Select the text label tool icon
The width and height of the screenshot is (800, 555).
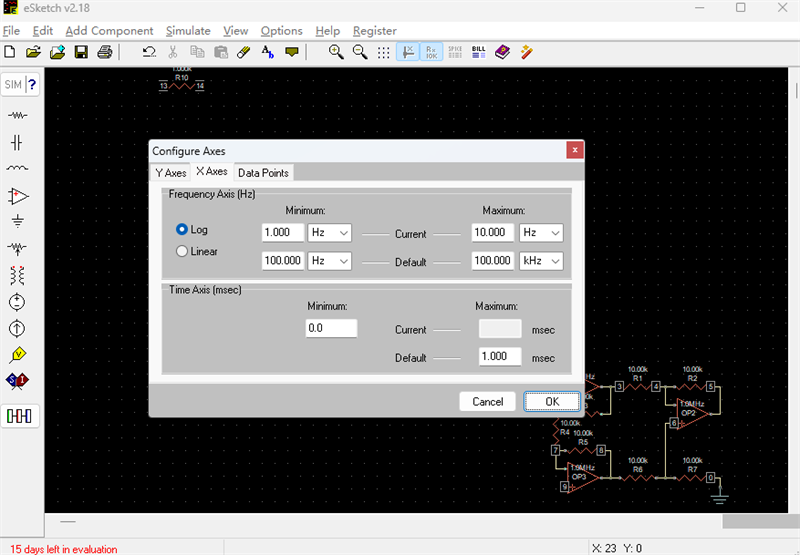267,52
